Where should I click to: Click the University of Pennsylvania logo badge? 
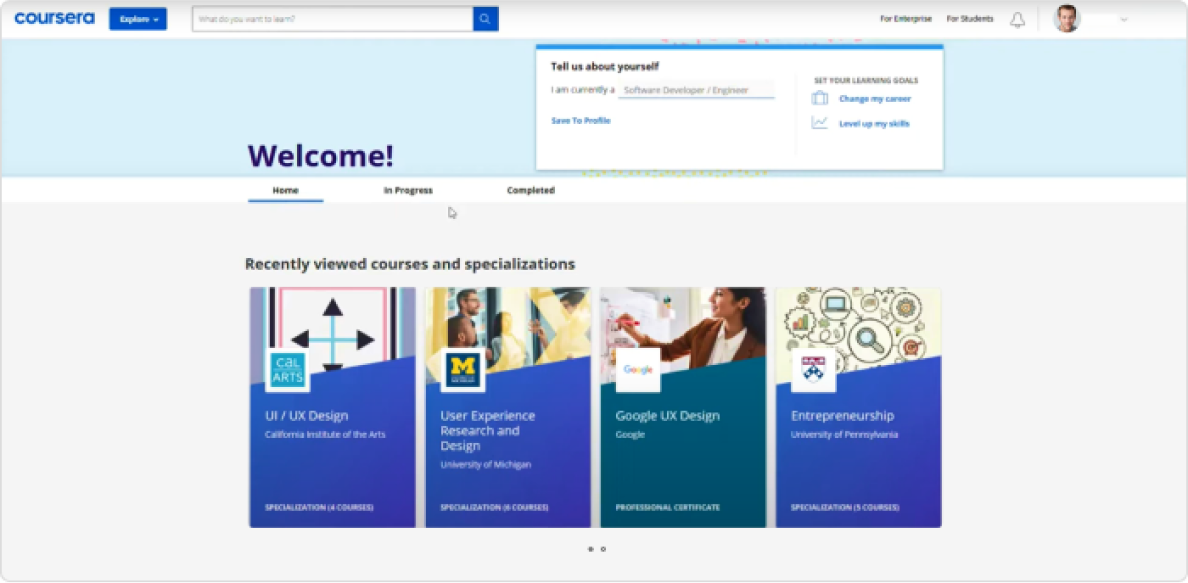pyautogui.click(x=814, y=370)
